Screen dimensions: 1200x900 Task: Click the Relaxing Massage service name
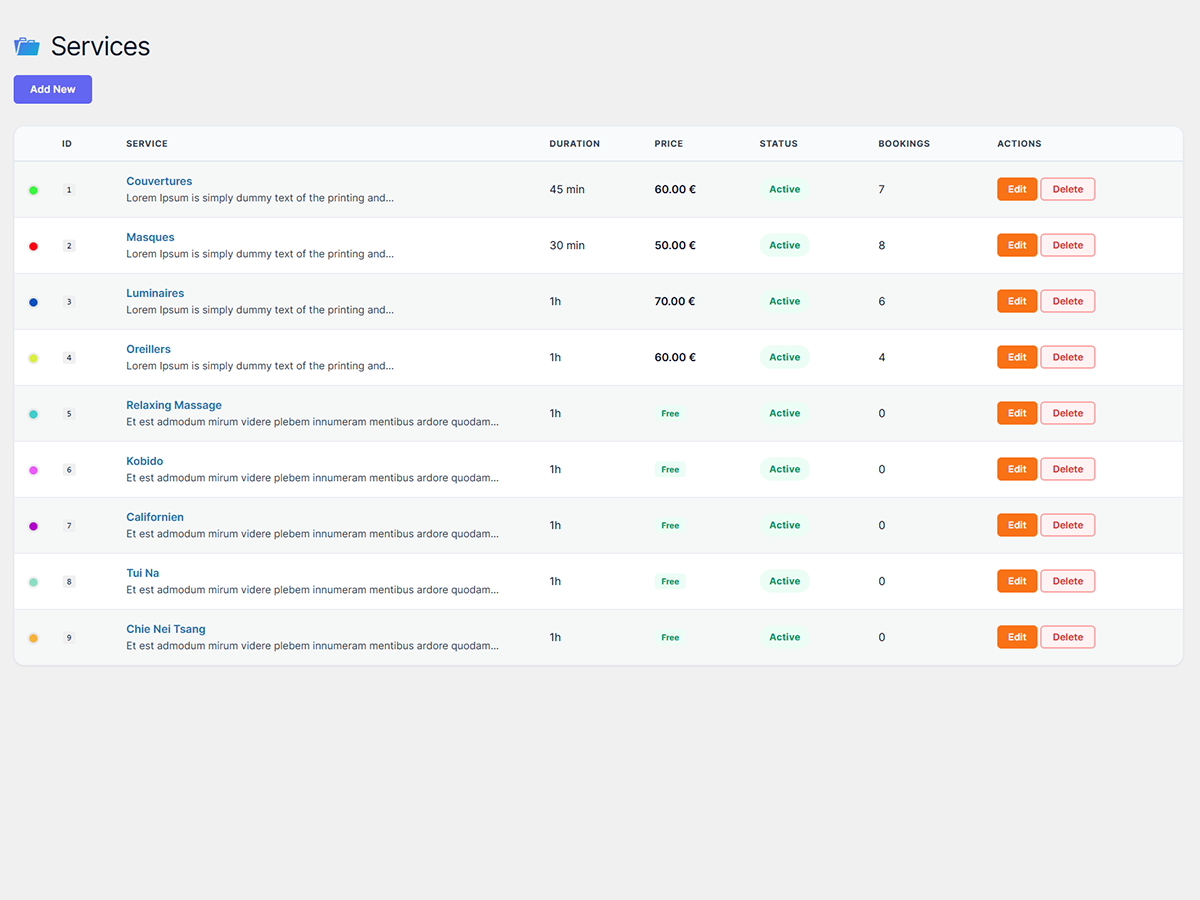tap(174, 405)
